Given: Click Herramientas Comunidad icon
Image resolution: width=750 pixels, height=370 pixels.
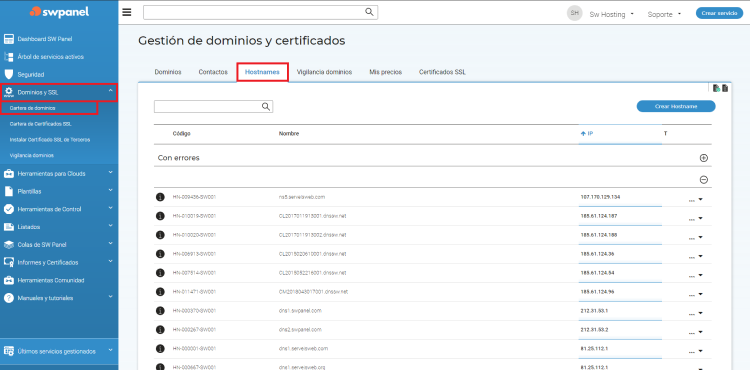Looking at the screenshot, I should click(9, 280).
